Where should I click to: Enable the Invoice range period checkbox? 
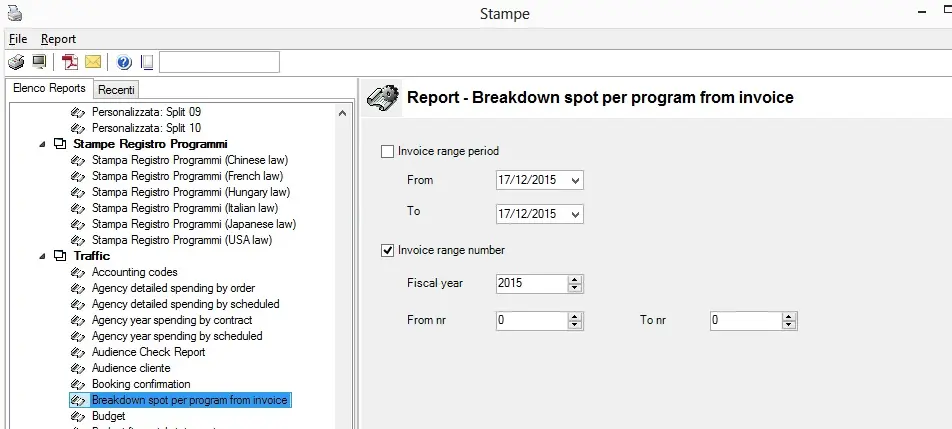(x=388, y=152)
